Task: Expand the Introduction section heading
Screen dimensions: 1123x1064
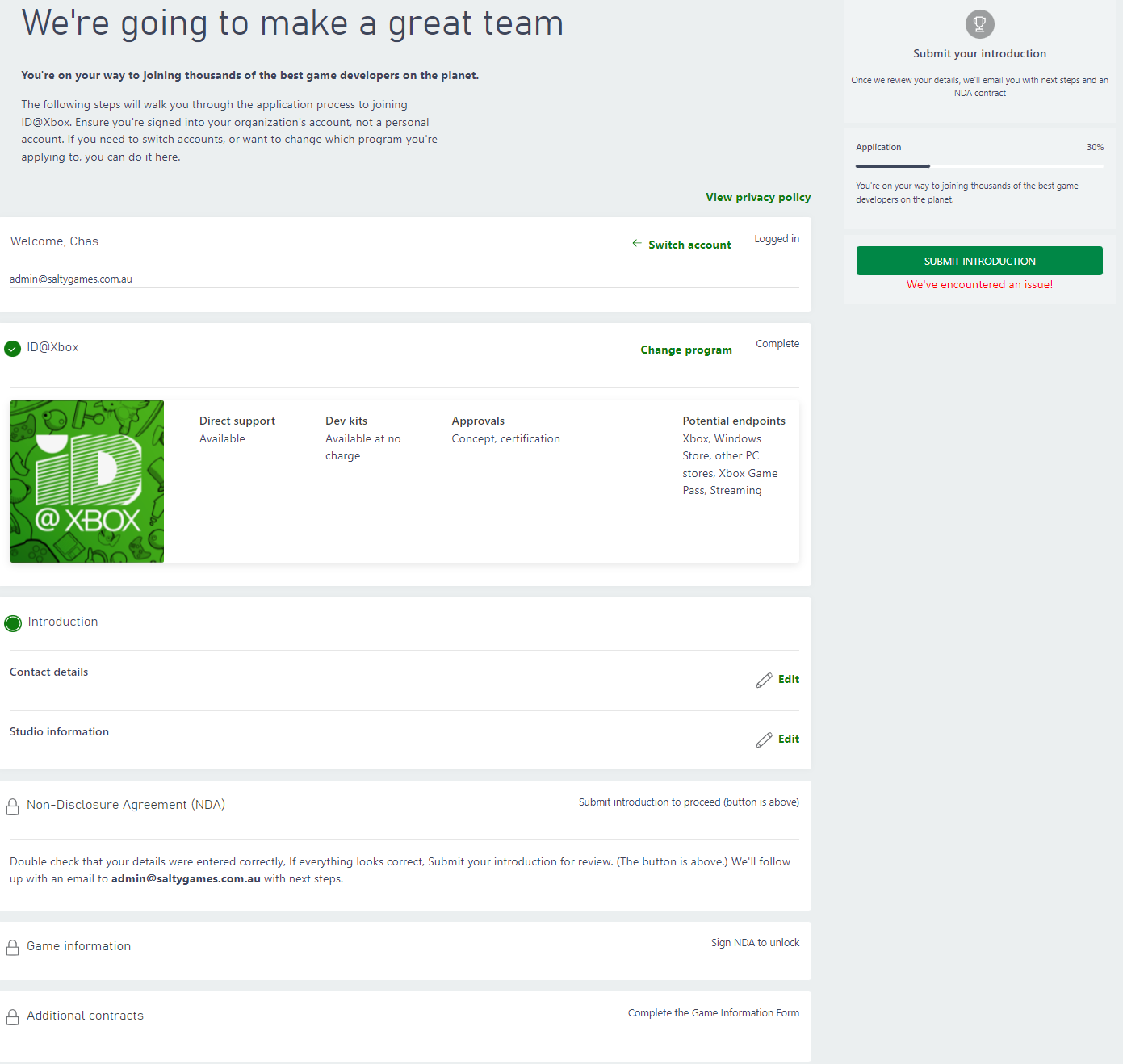Action: (x=63, y=622)
